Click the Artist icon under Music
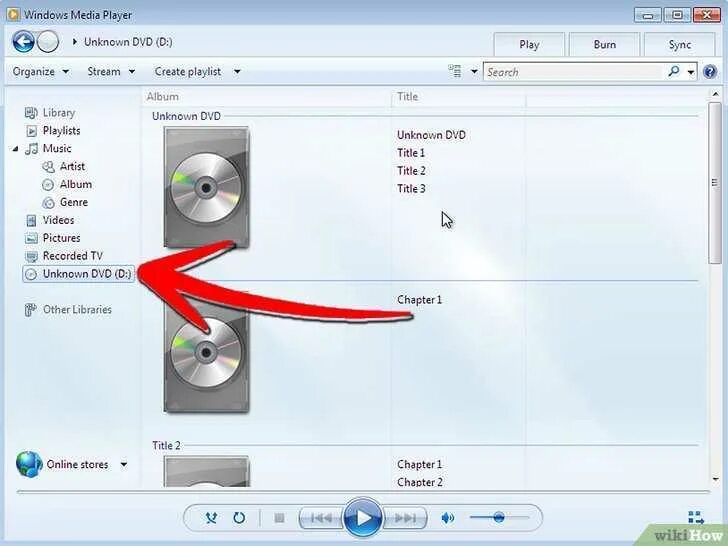728x546 pixels. tap(48, 167)
